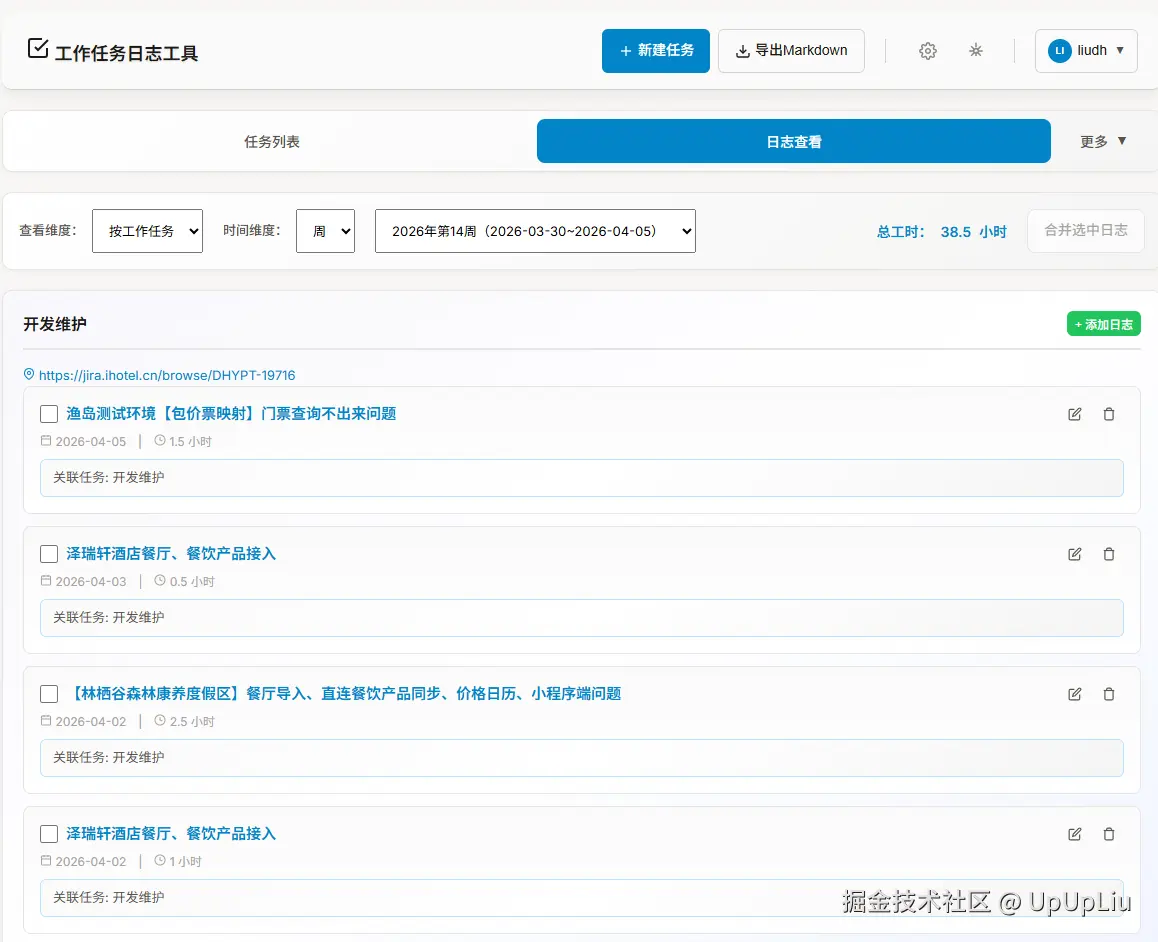Check the 2026-04-03 泽瑞轩酒店餐厅 log checkbox
The image size is (1158, 942).
49,554
